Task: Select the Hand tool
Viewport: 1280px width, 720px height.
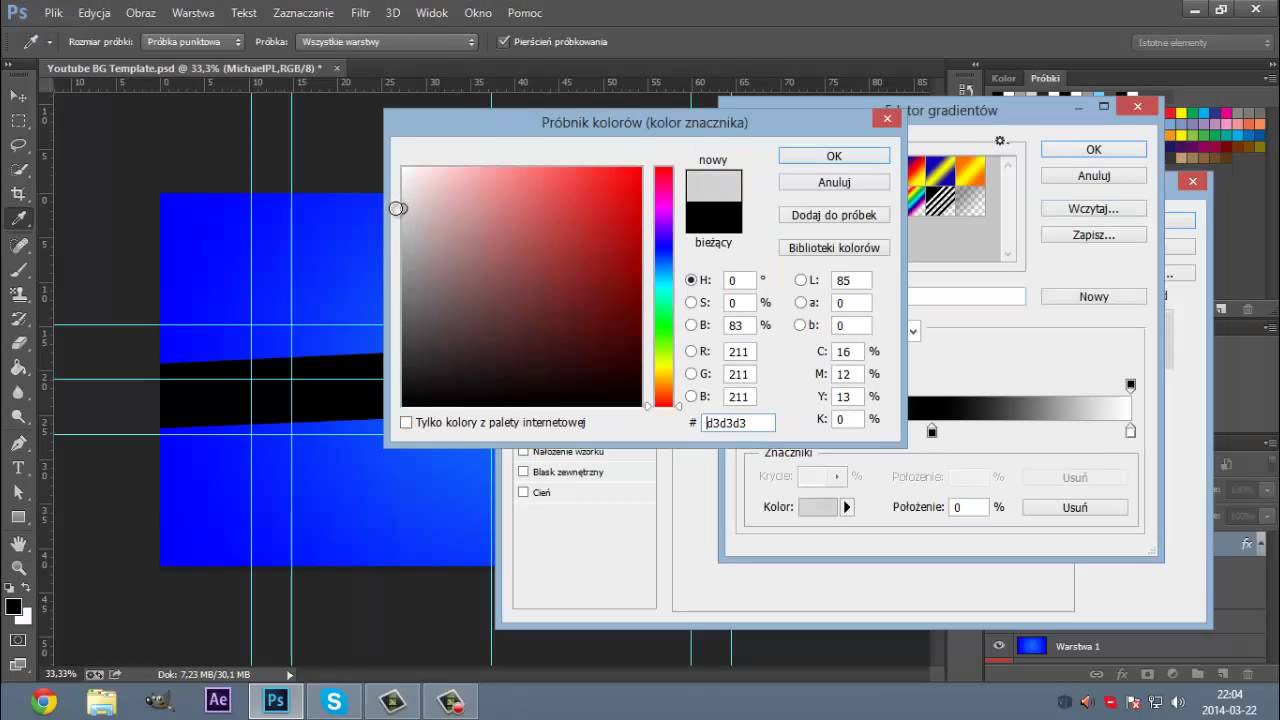Action: coord(18,544)
